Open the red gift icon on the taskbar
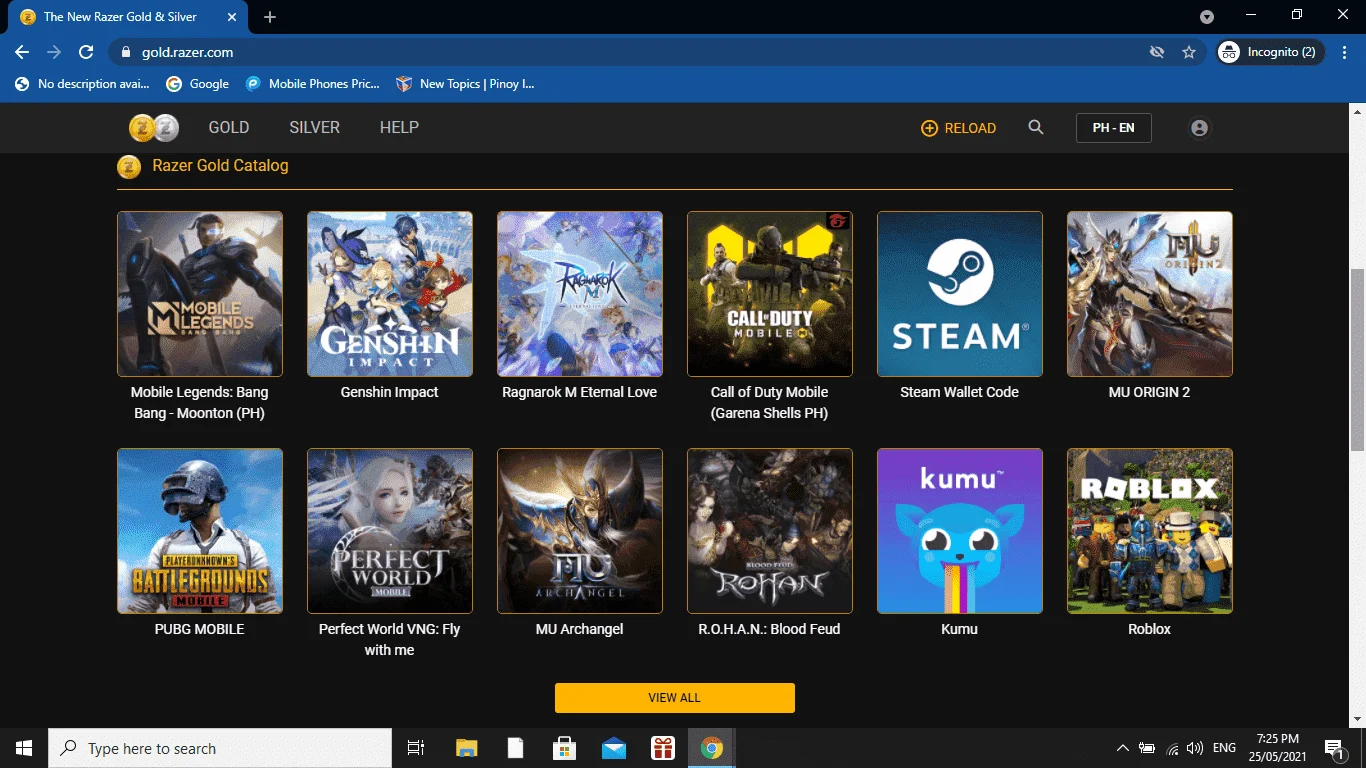The height and width of the screenshot is (768, 1366). click(663, 748)
